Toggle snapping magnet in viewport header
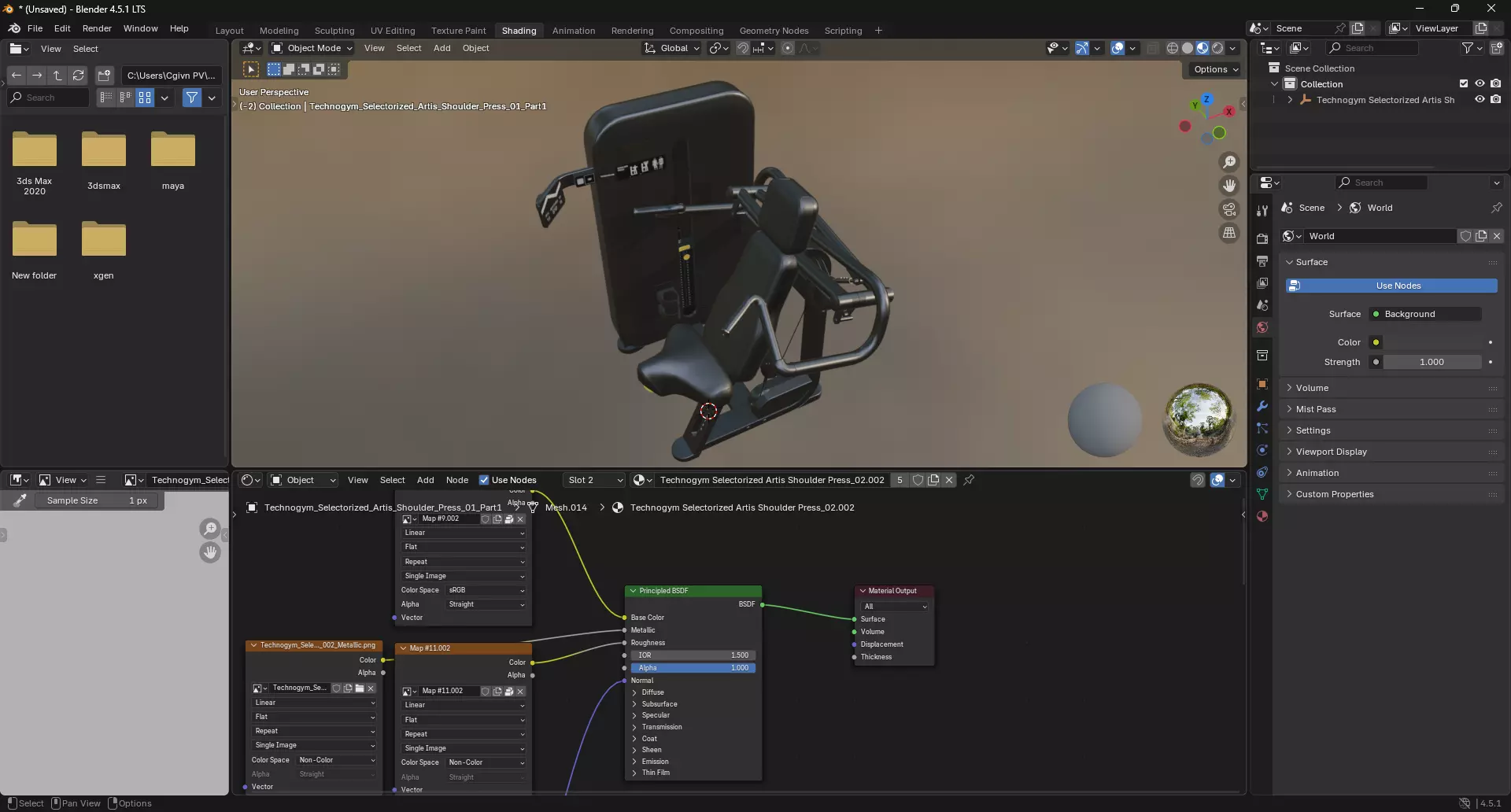The image size is (1511, 812). (742, 48)
